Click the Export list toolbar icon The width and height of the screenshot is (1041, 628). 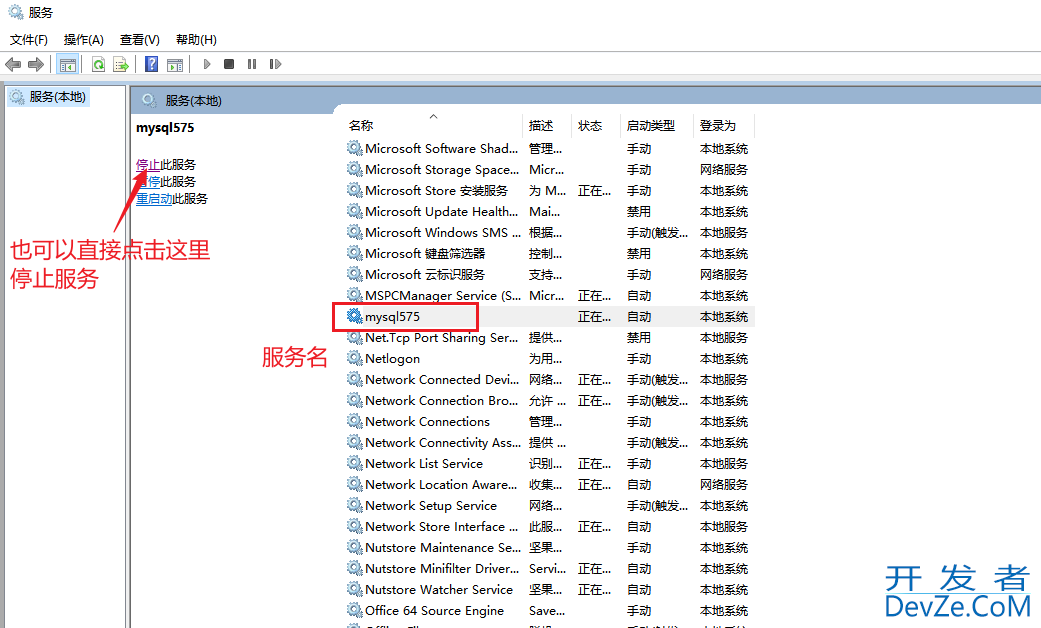click(x=120, y=64)
